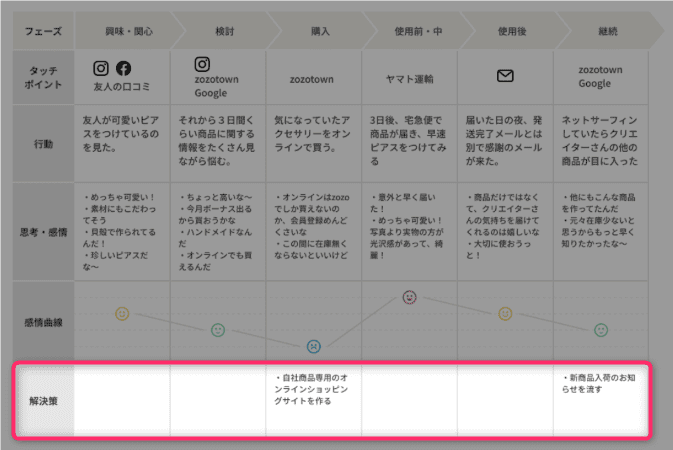Image resolution: width=673 pixels, height=450 pixels.
Task: Select the 継続 phase header
Action: pos(601,31)
